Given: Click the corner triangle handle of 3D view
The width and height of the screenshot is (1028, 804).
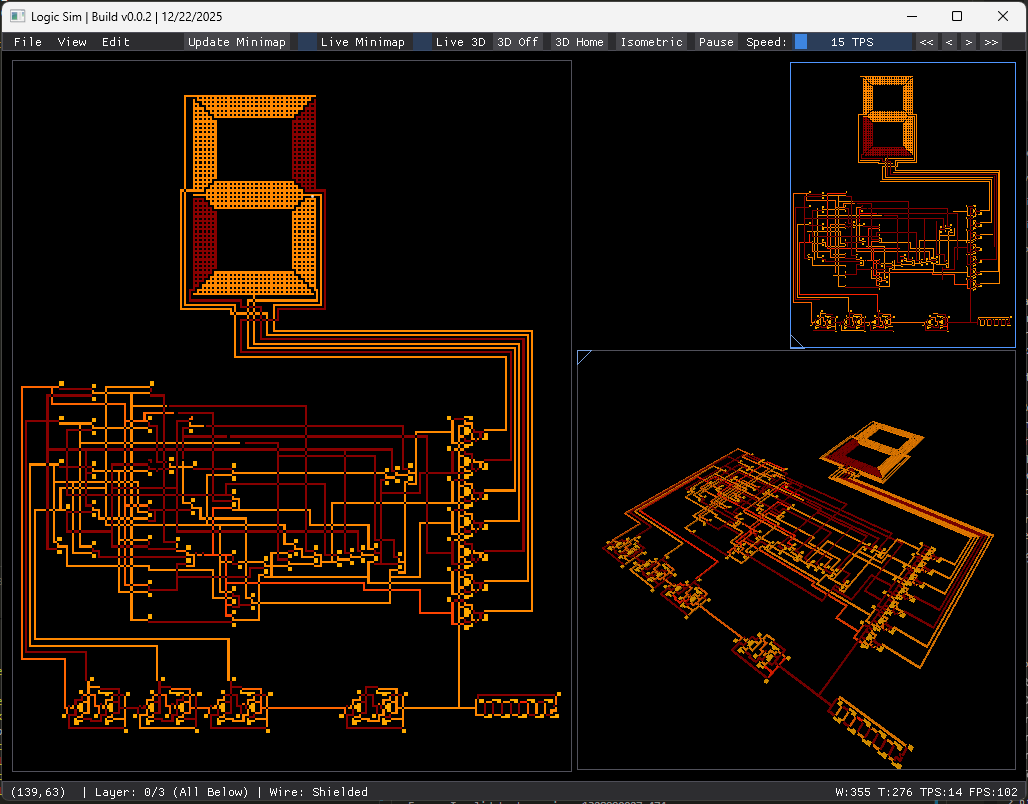Looking at the screenshot, I should coord(584,356).
